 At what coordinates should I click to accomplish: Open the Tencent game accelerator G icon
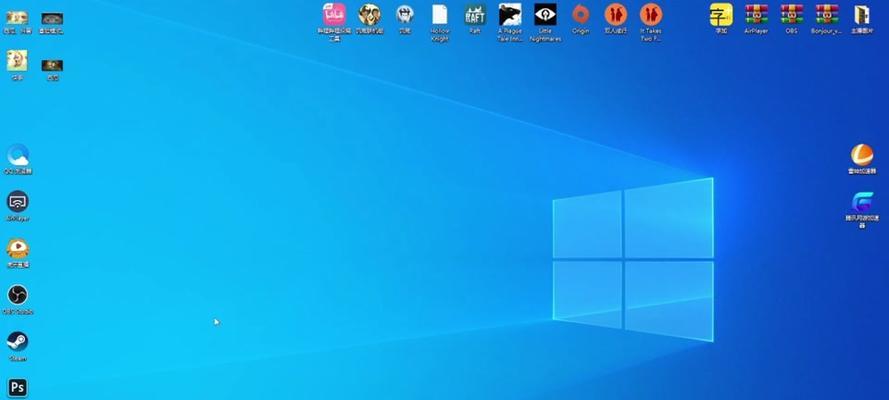862,202
